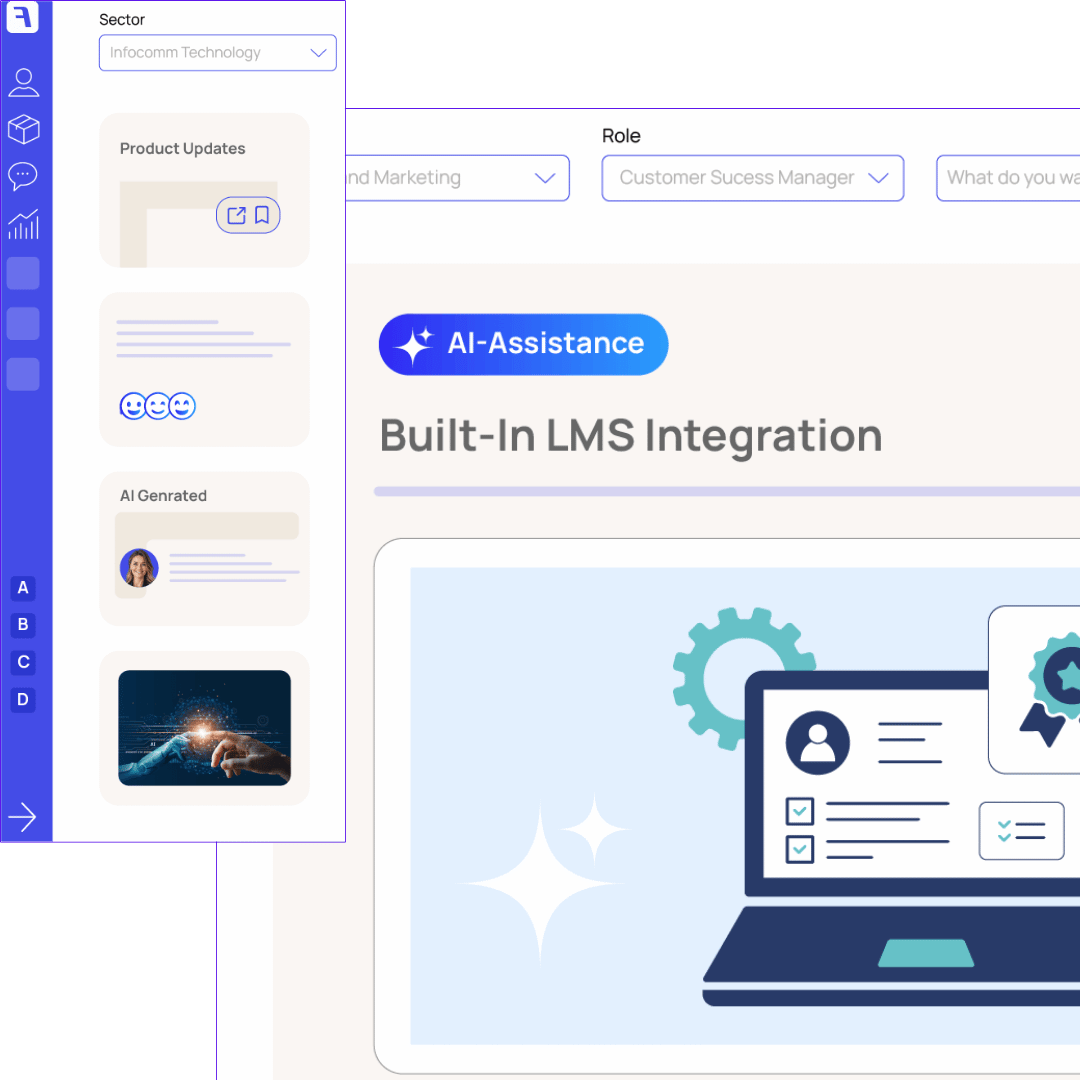
Task: Click the app logo in the sidebar
Action: pos(22,17)
